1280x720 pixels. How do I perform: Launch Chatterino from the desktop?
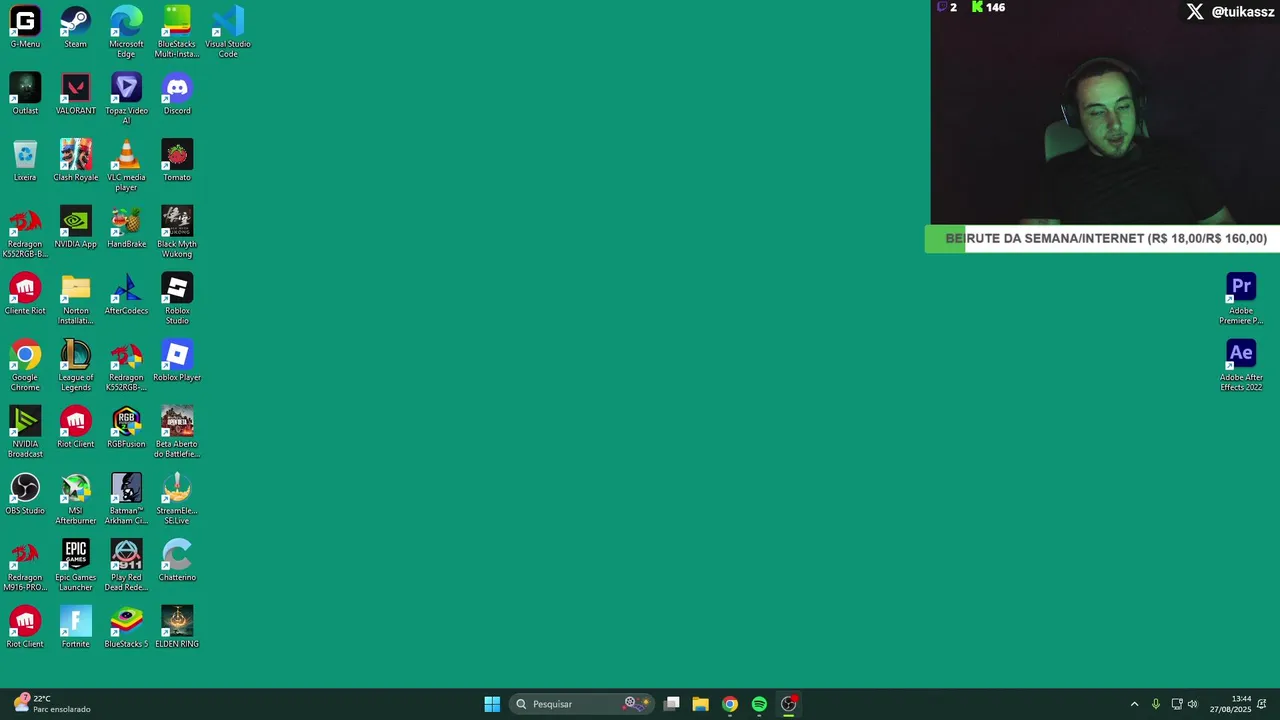[x=177, y=561]
